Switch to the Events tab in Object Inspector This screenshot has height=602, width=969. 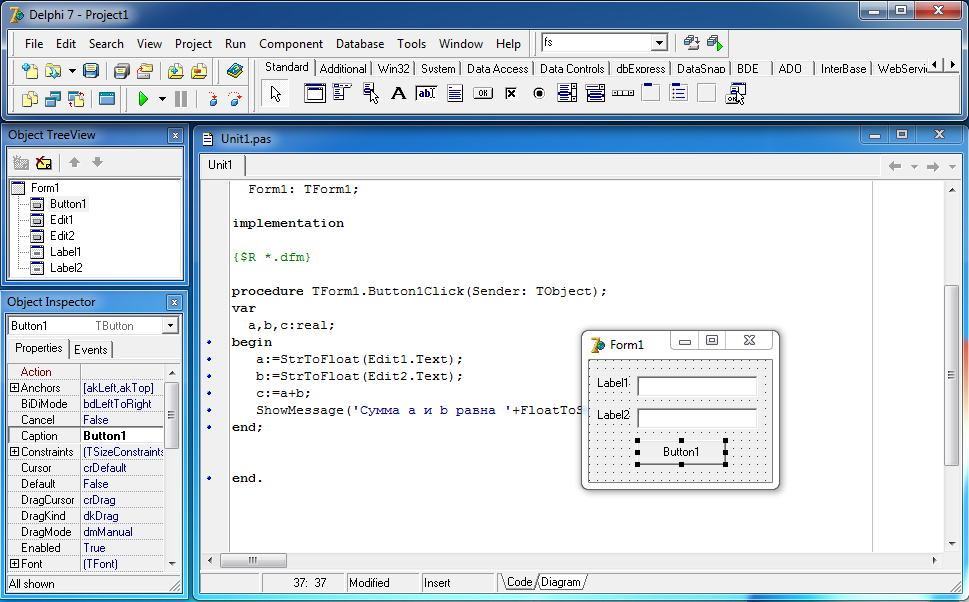click(91, 350)
